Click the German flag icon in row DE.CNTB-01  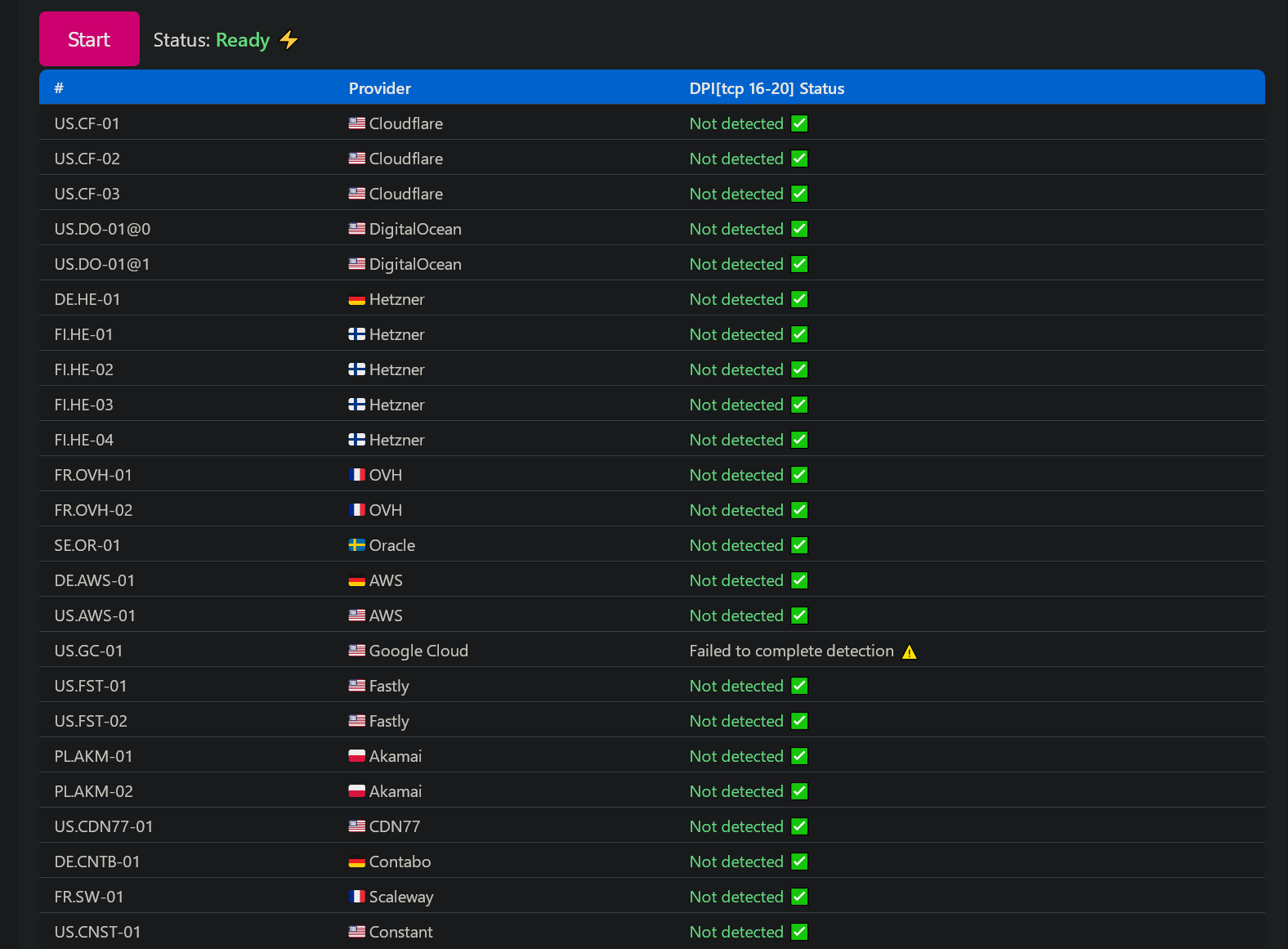(x=357, y=862)
